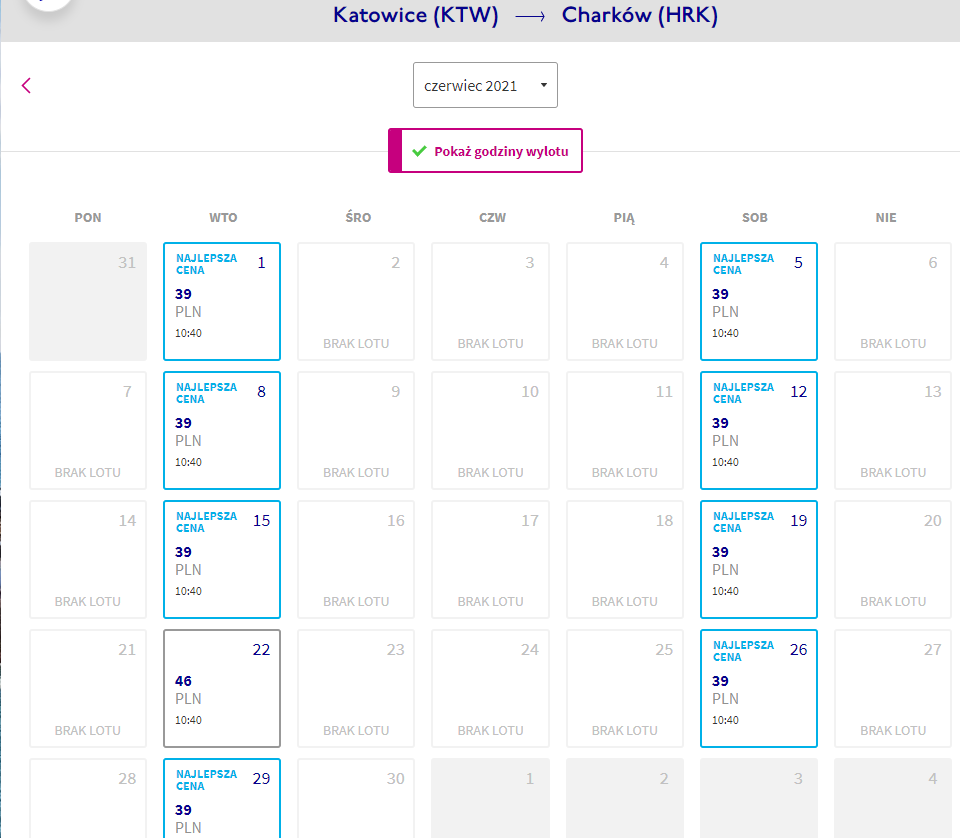Click the June 21 BRAK LOTU cell
The image size is (960, 838).
88,689
